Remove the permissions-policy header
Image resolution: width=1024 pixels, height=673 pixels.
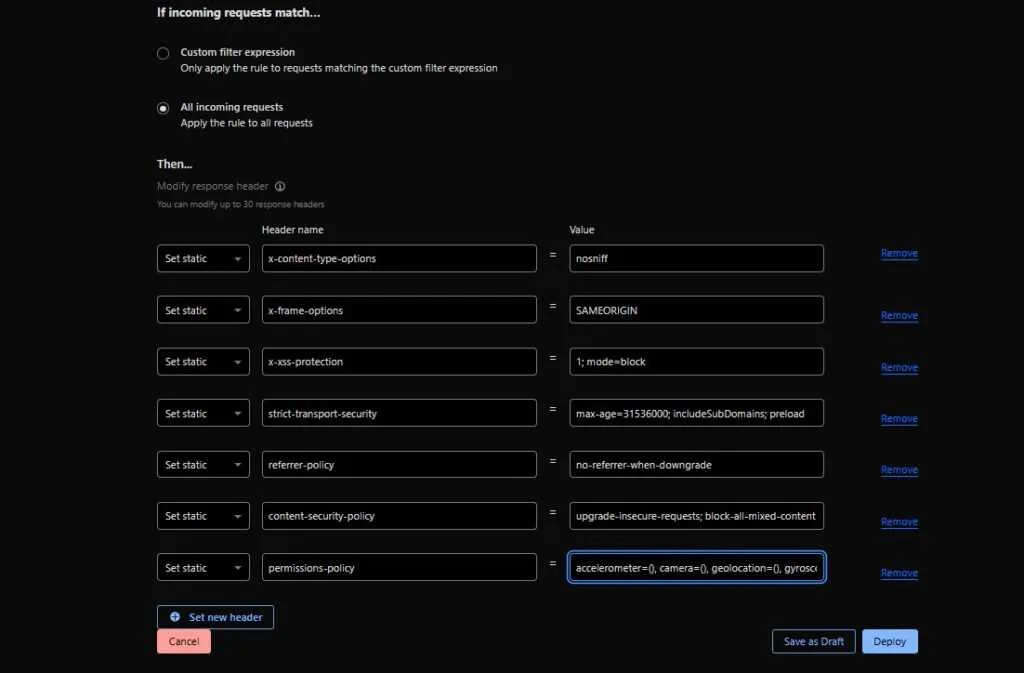coord(899,573)
